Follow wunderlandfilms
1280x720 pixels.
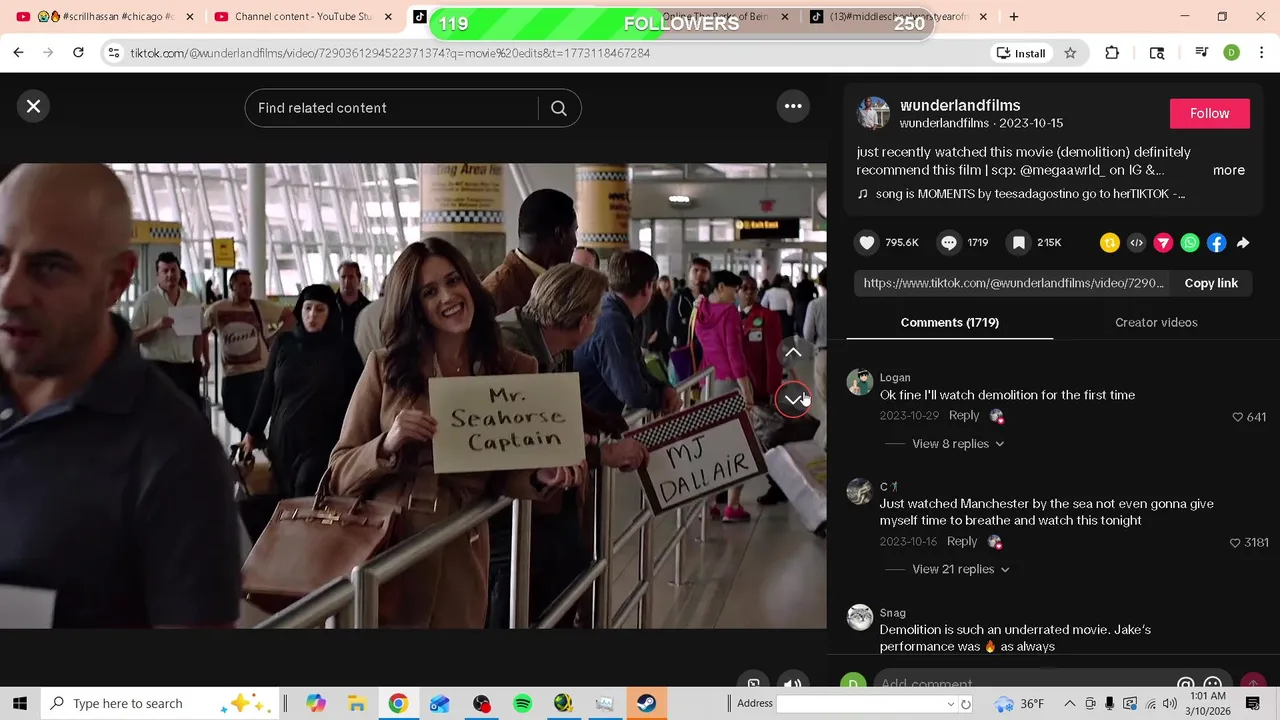click(x=1209, y=113)
